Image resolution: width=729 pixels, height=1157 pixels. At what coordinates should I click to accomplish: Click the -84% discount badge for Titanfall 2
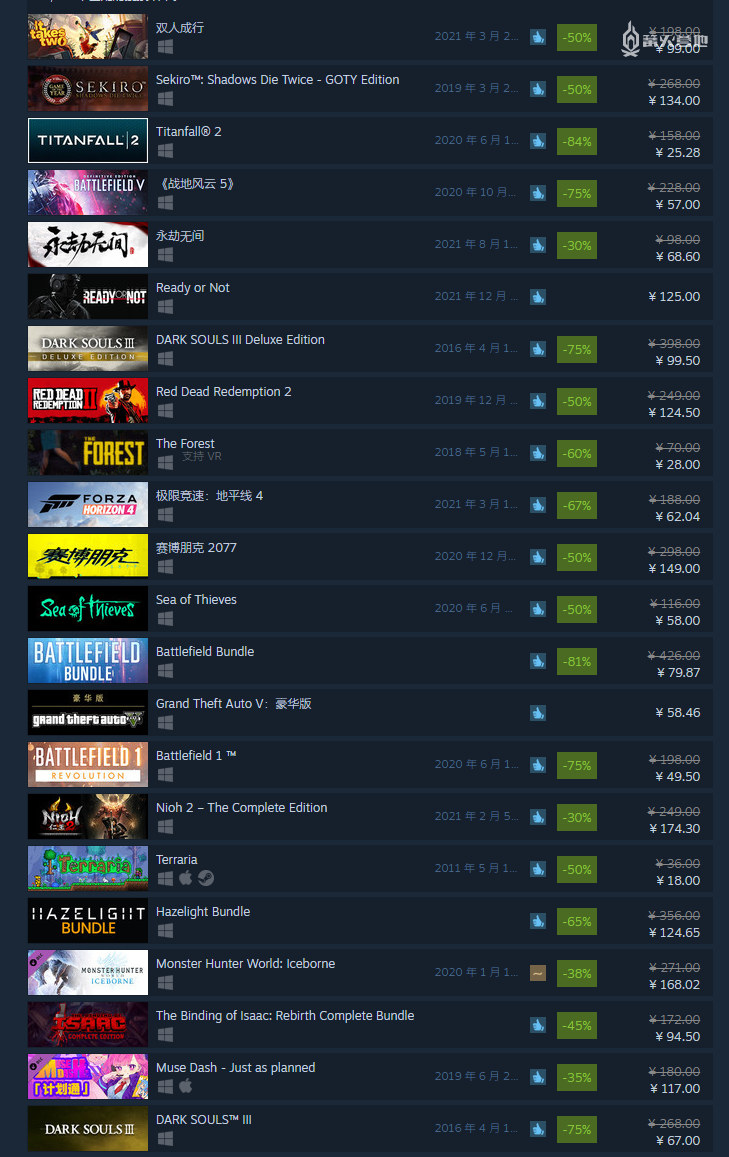(577, 141)
